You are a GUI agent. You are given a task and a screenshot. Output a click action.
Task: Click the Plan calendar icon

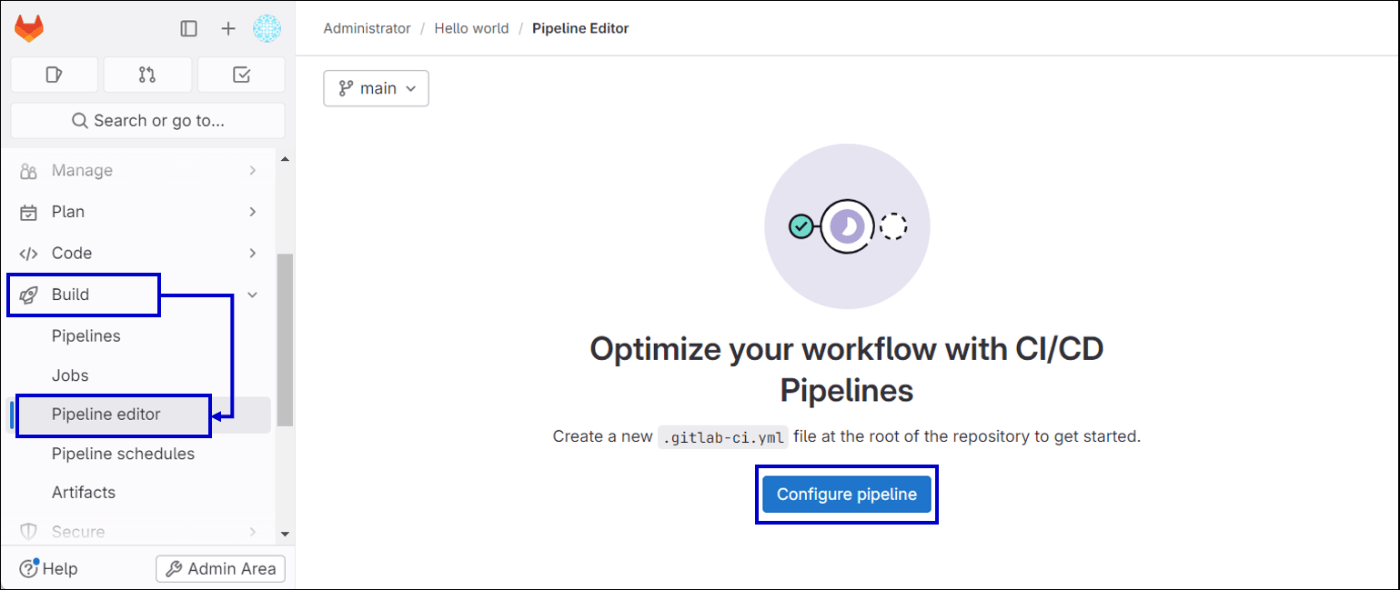coord(29,212)
